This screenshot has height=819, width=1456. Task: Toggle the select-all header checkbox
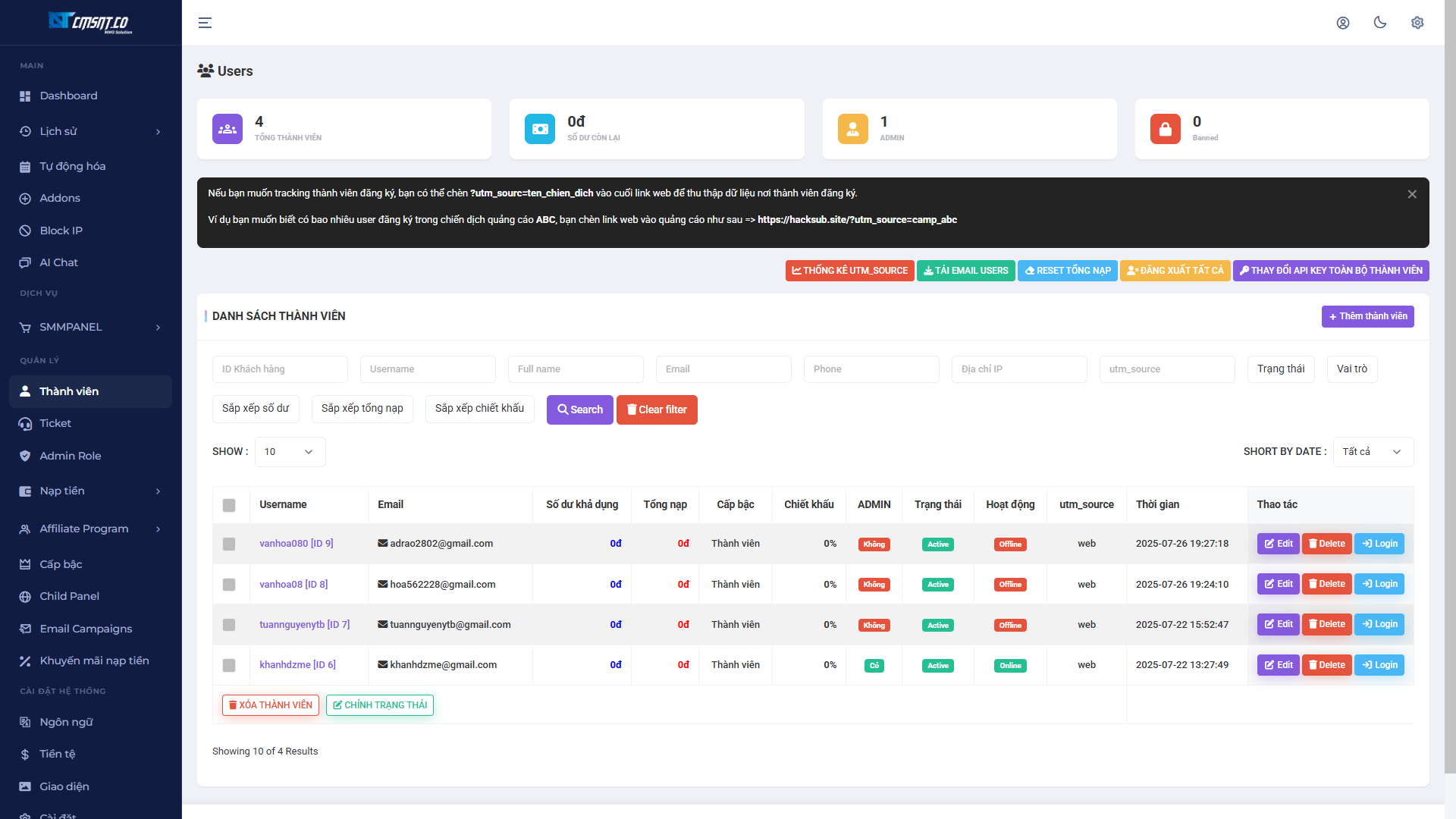coord(229,505)
